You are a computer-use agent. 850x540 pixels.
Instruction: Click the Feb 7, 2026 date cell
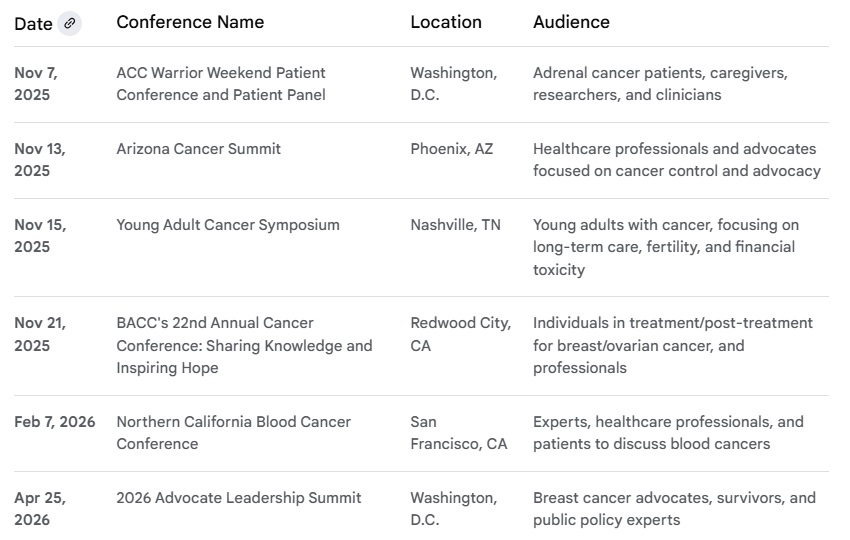click(55, 422)
